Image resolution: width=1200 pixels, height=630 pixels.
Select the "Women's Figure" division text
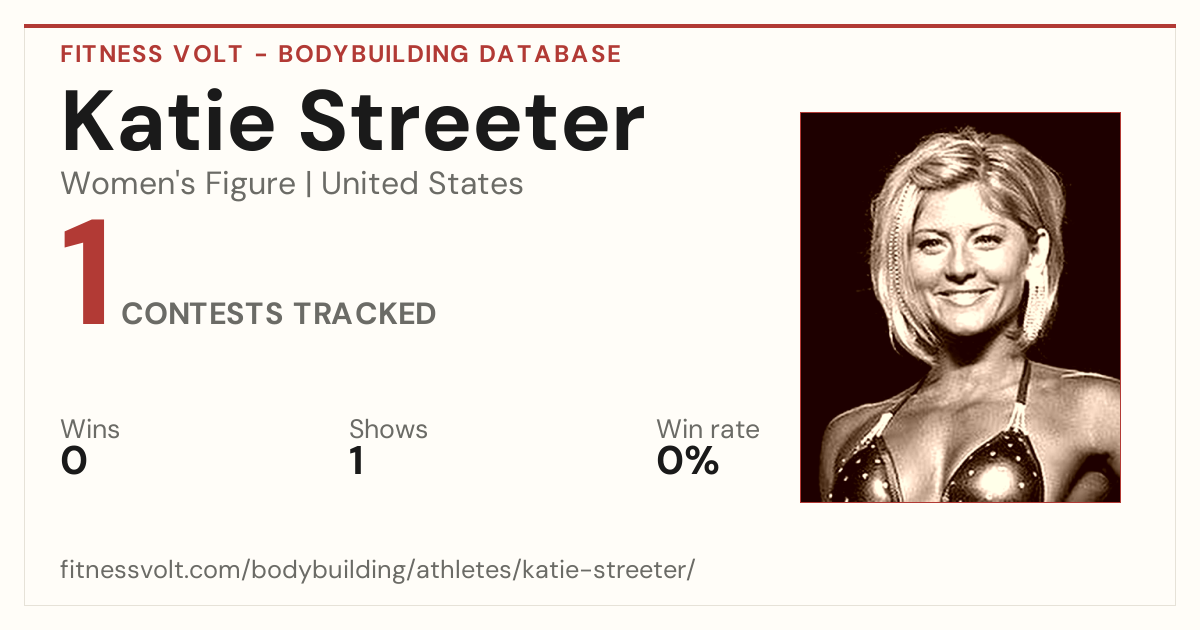pyautogui.click(x=178, y=184)
